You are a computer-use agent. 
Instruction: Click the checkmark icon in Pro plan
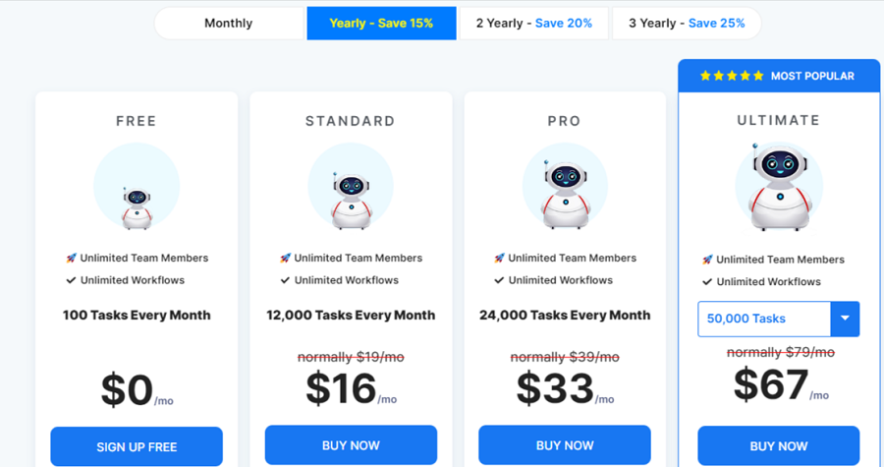tap(499, 280)
